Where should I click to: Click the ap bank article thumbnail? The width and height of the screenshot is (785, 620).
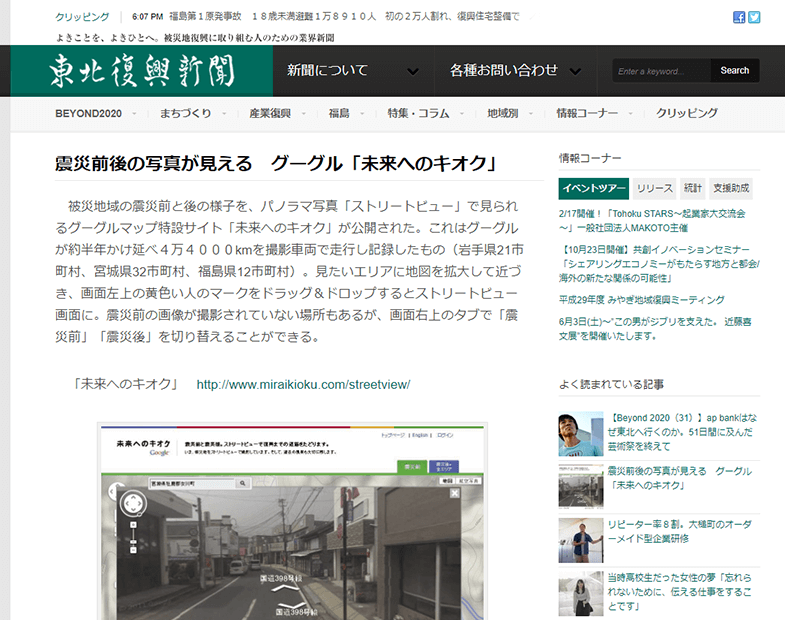(580, 433)
